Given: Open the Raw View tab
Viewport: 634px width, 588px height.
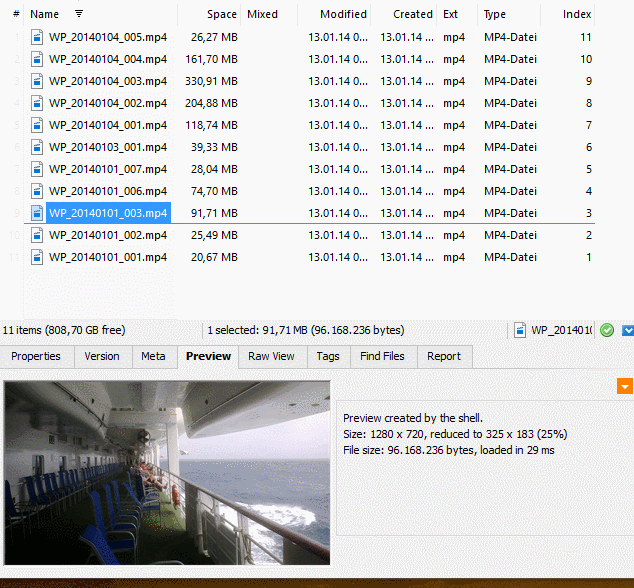Looking at the screenshot, I should [x=271, y=356].
